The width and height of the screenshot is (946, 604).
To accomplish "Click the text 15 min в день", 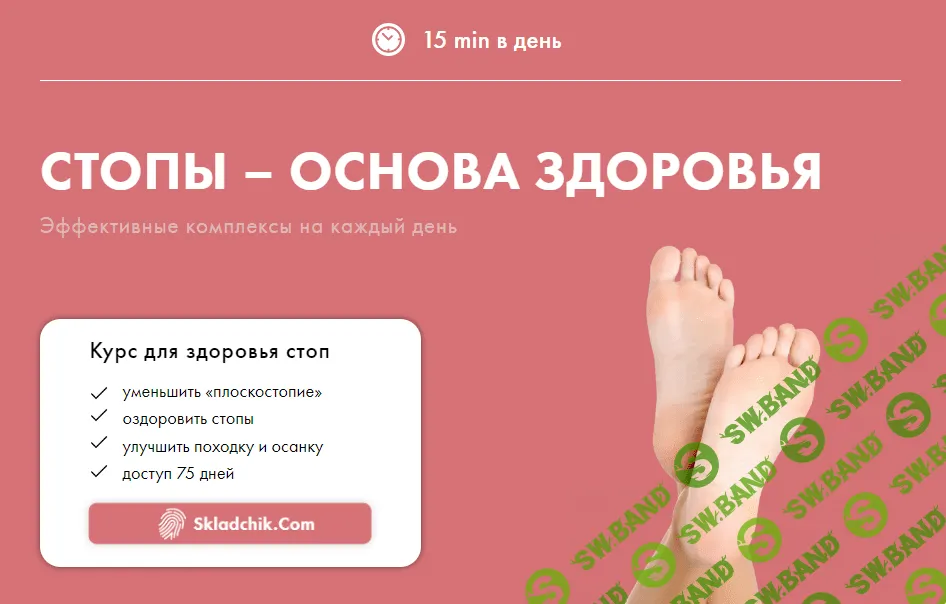I will point(492,41).
